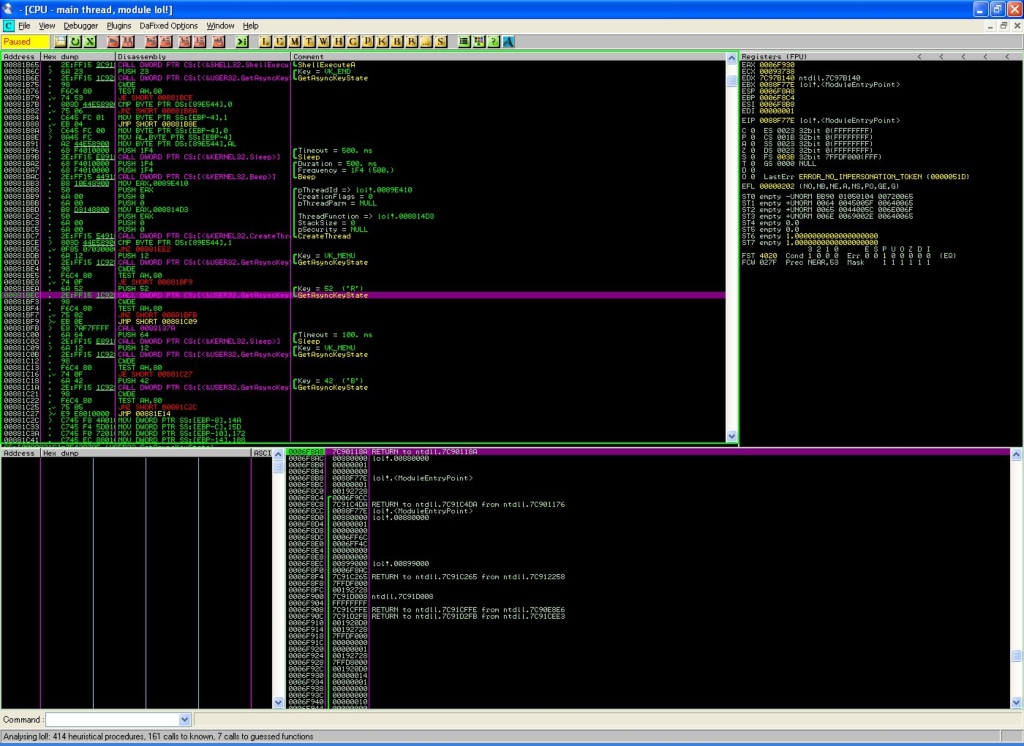Click the 'ShellExecuteA' comment line

pos(327,65)
